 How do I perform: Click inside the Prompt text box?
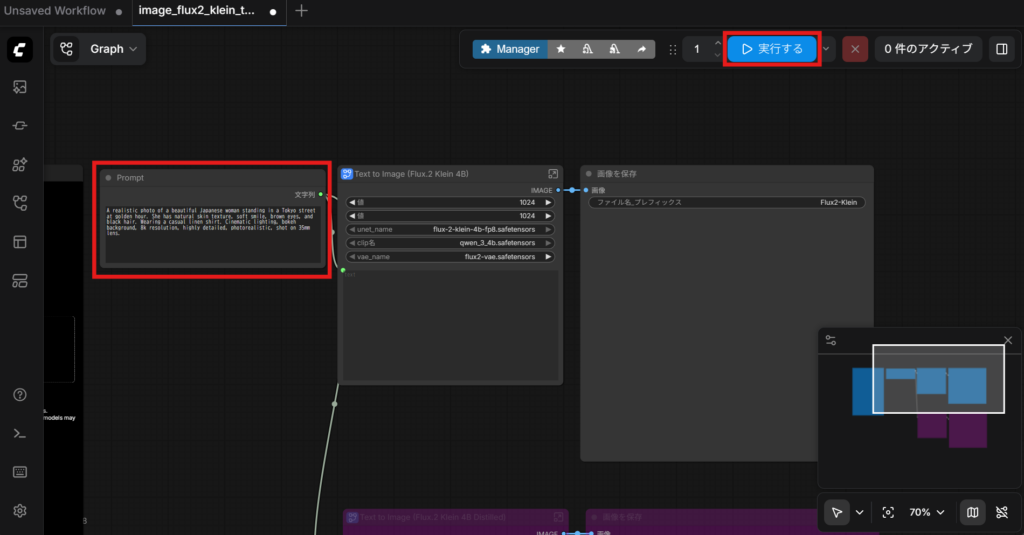point(211,230)
